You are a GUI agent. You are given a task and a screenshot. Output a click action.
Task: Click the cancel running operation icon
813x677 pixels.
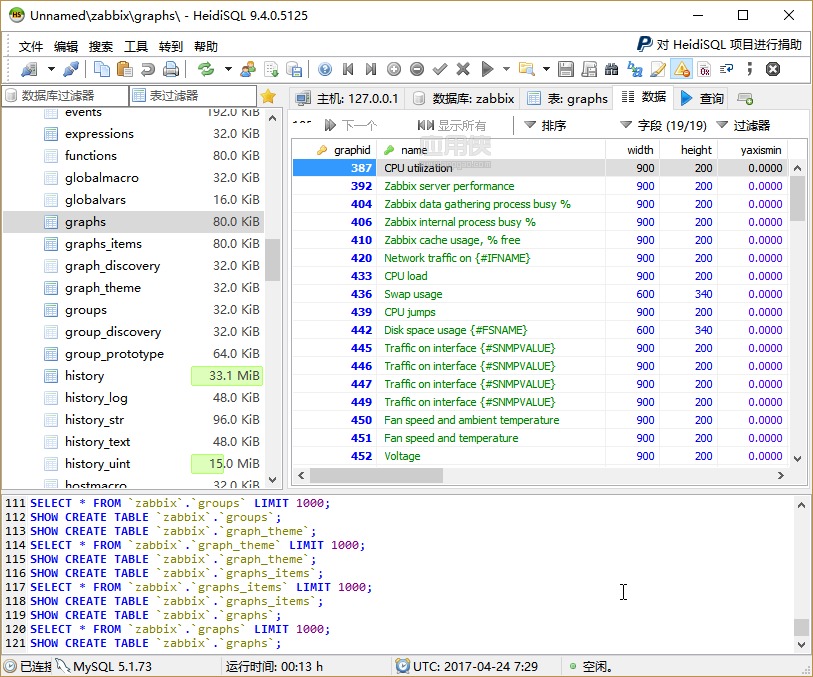coord(773,69)
